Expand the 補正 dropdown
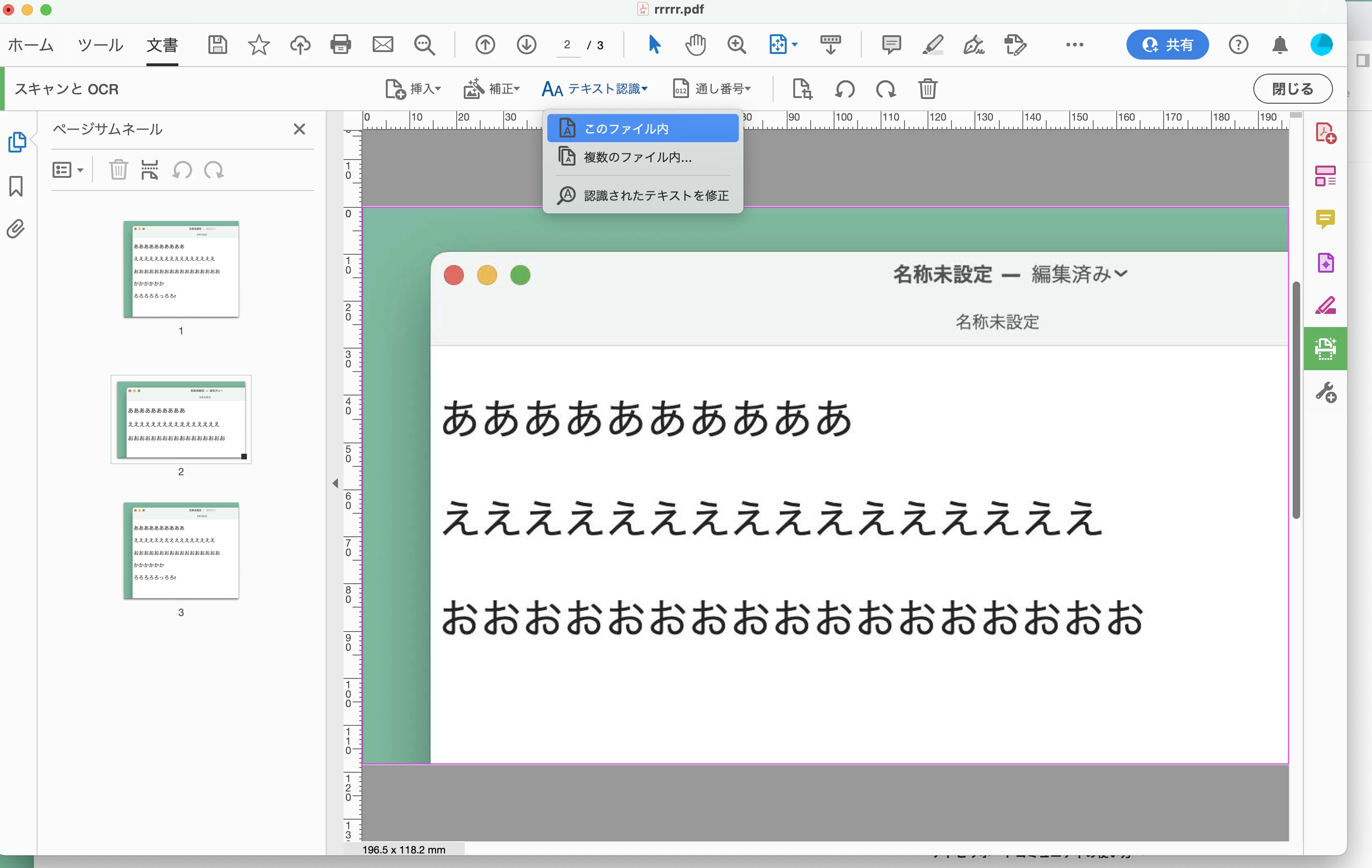Screen dimensions: 1372x868 pyautogui.click(x=492, y=89)
